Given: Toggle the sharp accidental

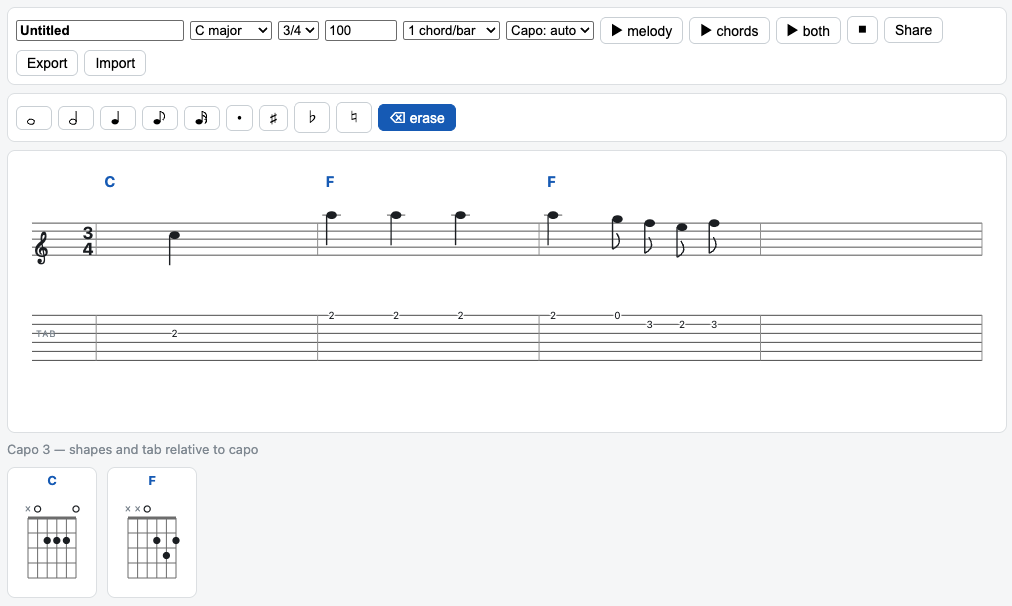Looking at the screenshot, I should 273,118.
